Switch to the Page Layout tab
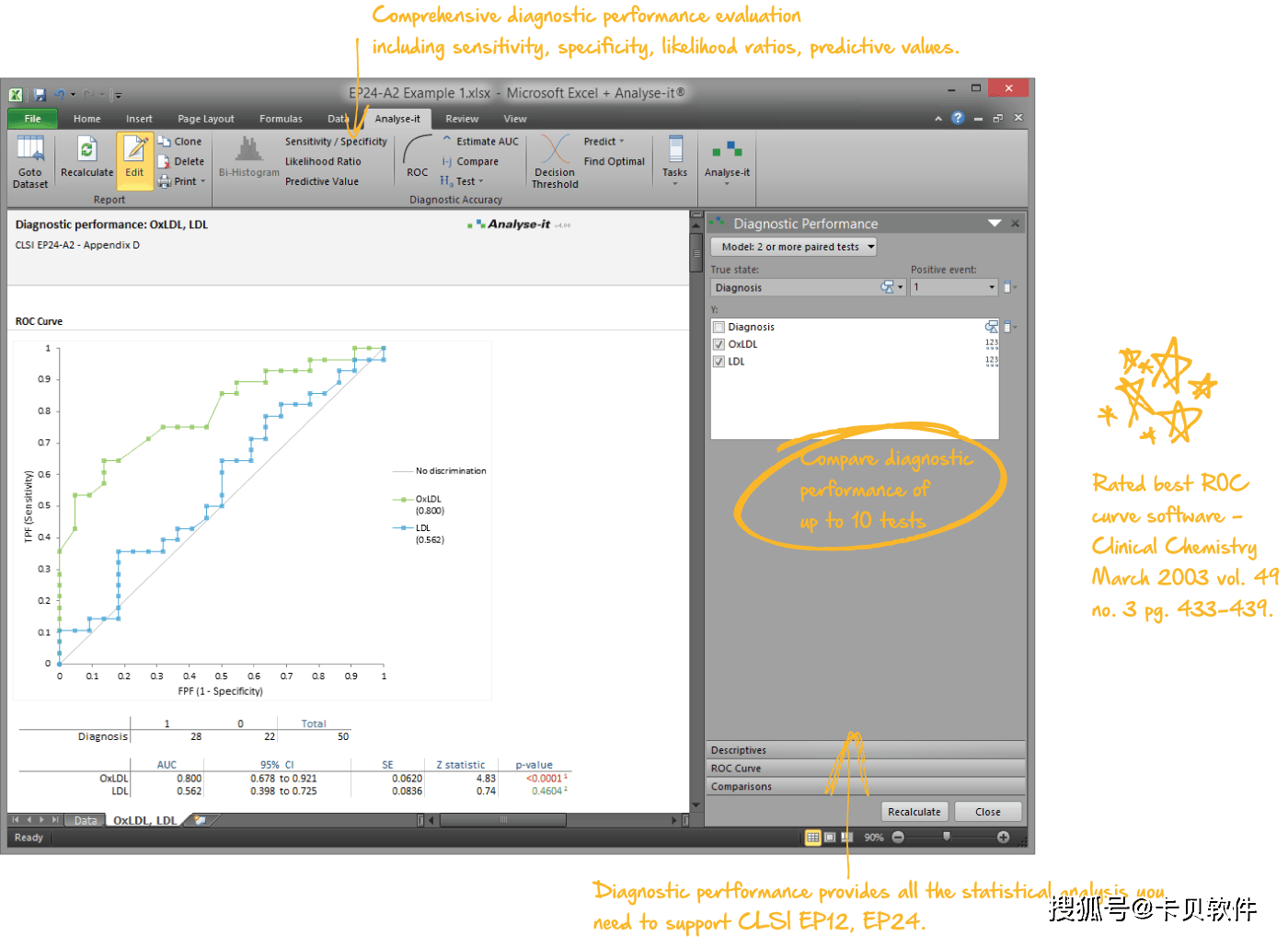The width and height of the screenshot is (1288, 937). pyautogui.click(x=206, y=119)
